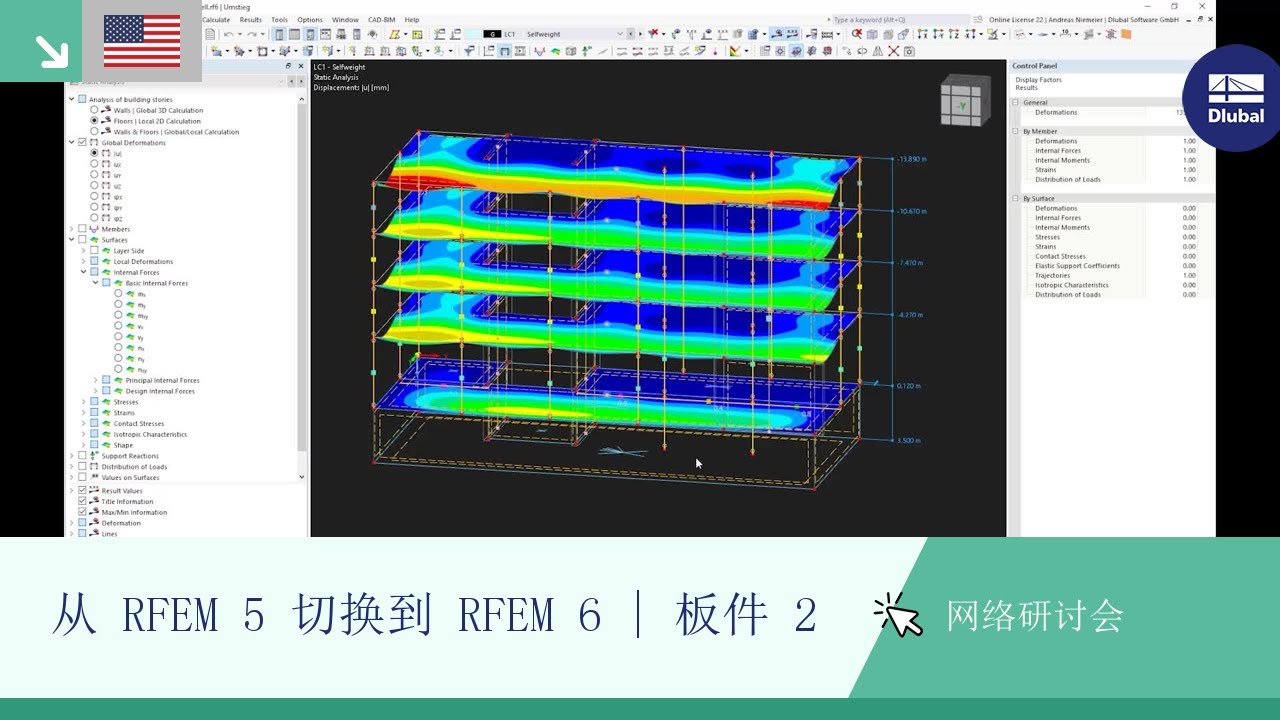Click the LC1 load case label box
The height and width of the screenshot is (720, 1280).
click(511, 34)
